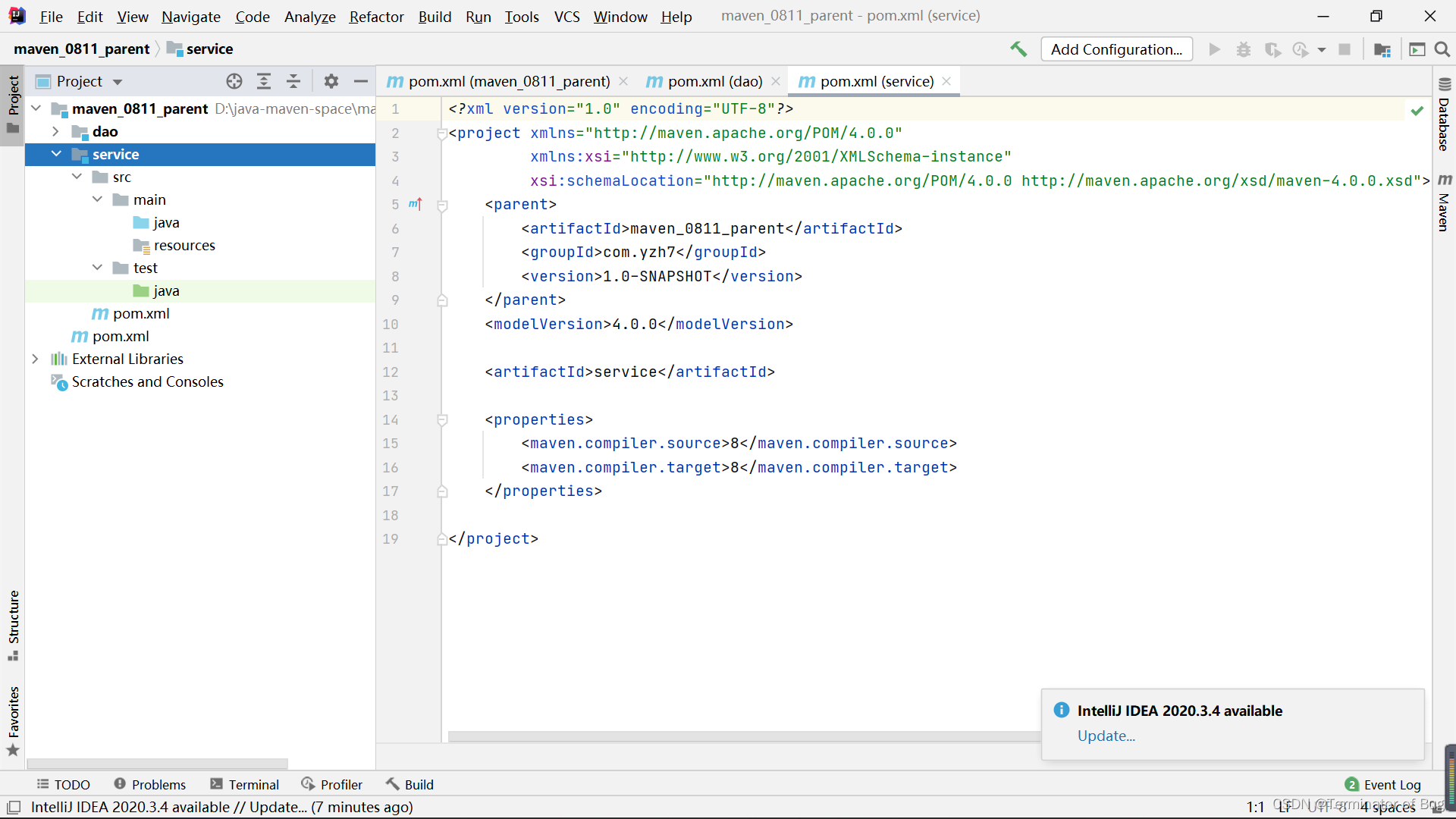Click status bar tool windows toggle icon
Image resolution: width=1456 pixels, height=819 pixels.
tap(14, 807)
